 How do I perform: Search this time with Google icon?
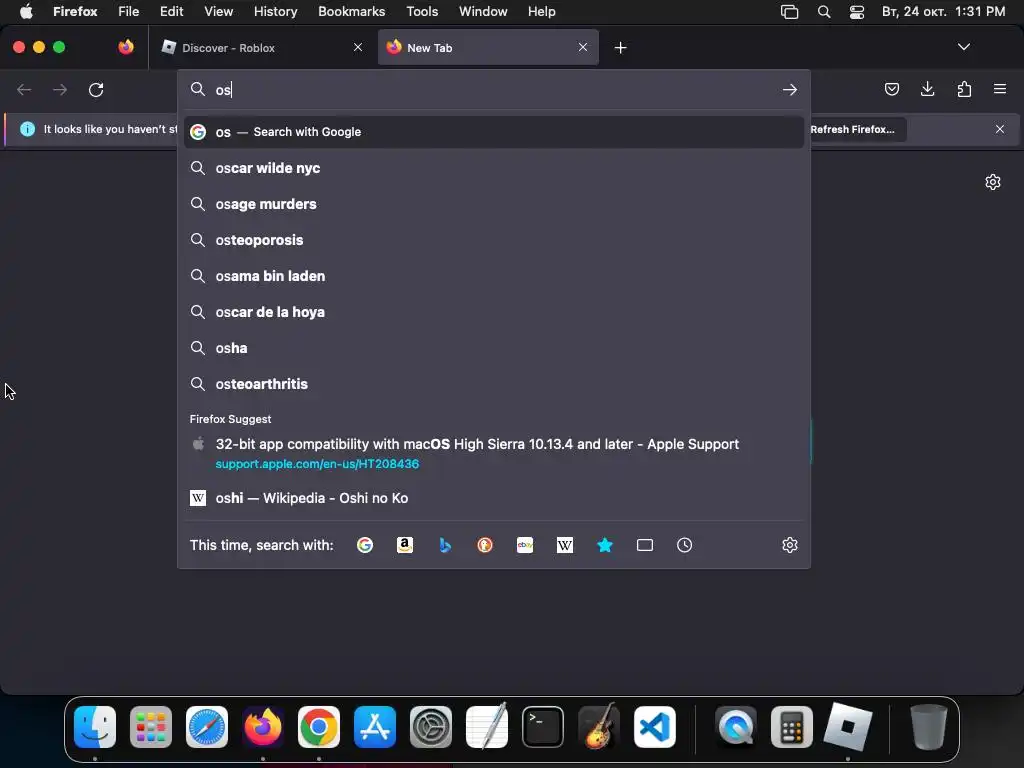[x=365, y=545]
